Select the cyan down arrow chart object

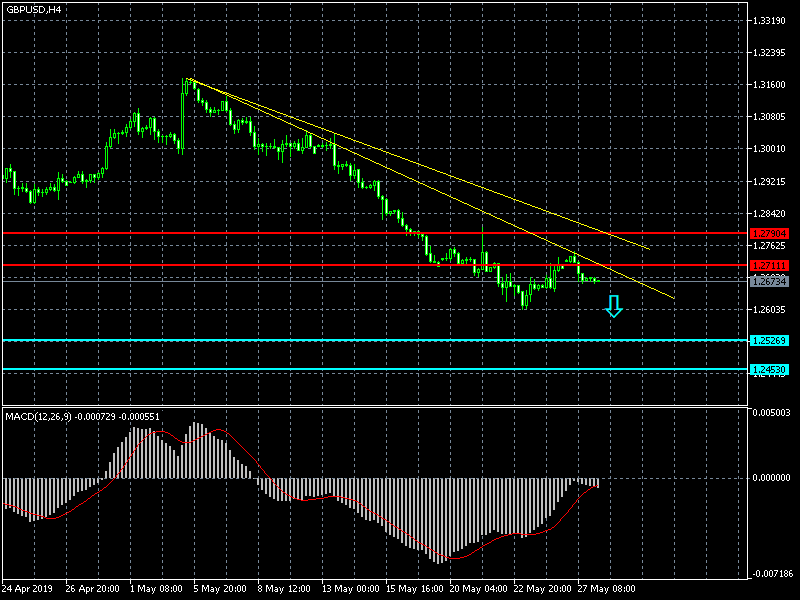pyautogui.click(x=614, y=306)
